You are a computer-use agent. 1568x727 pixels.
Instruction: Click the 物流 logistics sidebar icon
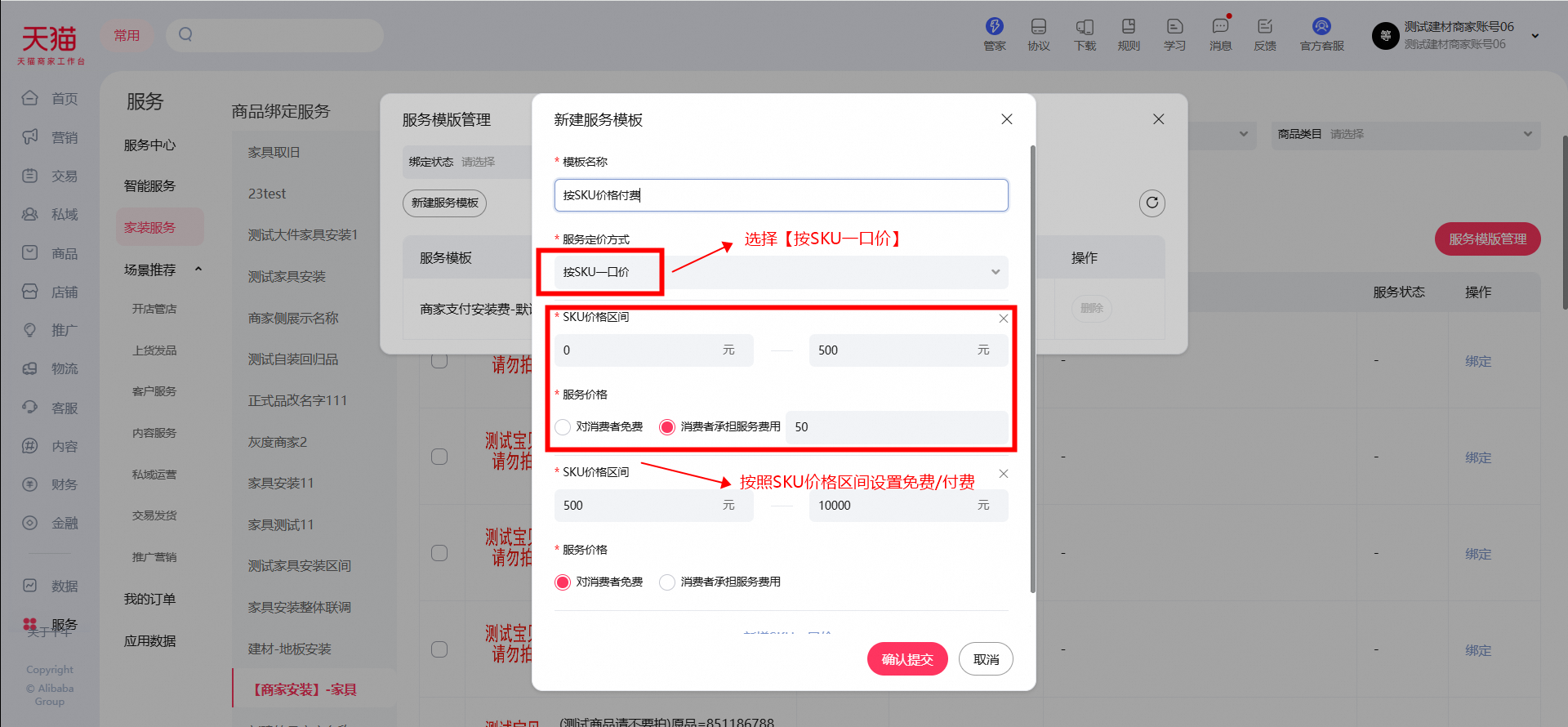(30, 368)
